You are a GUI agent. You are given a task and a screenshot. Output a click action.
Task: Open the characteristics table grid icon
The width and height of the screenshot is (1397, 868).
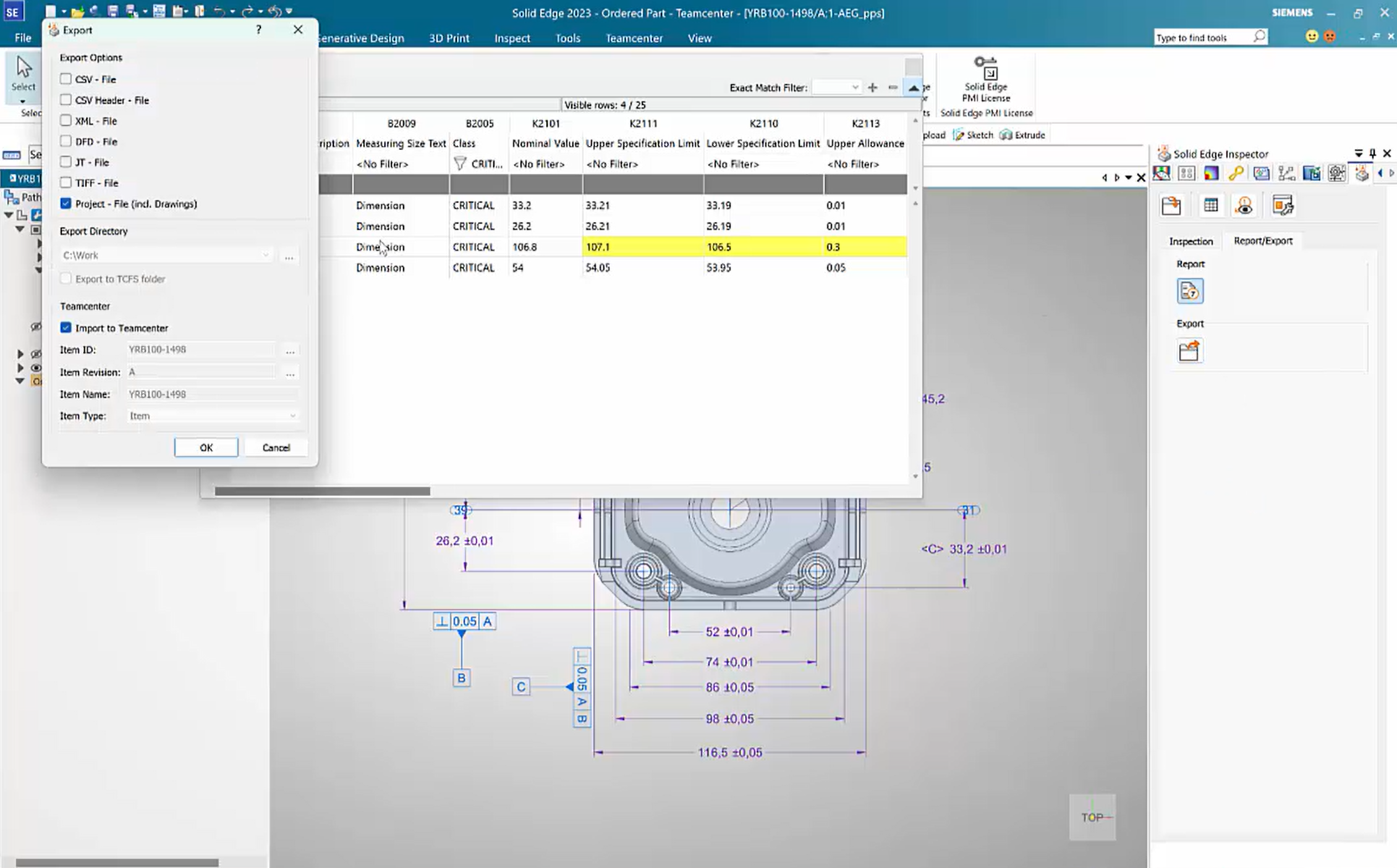click(1210, 206)
